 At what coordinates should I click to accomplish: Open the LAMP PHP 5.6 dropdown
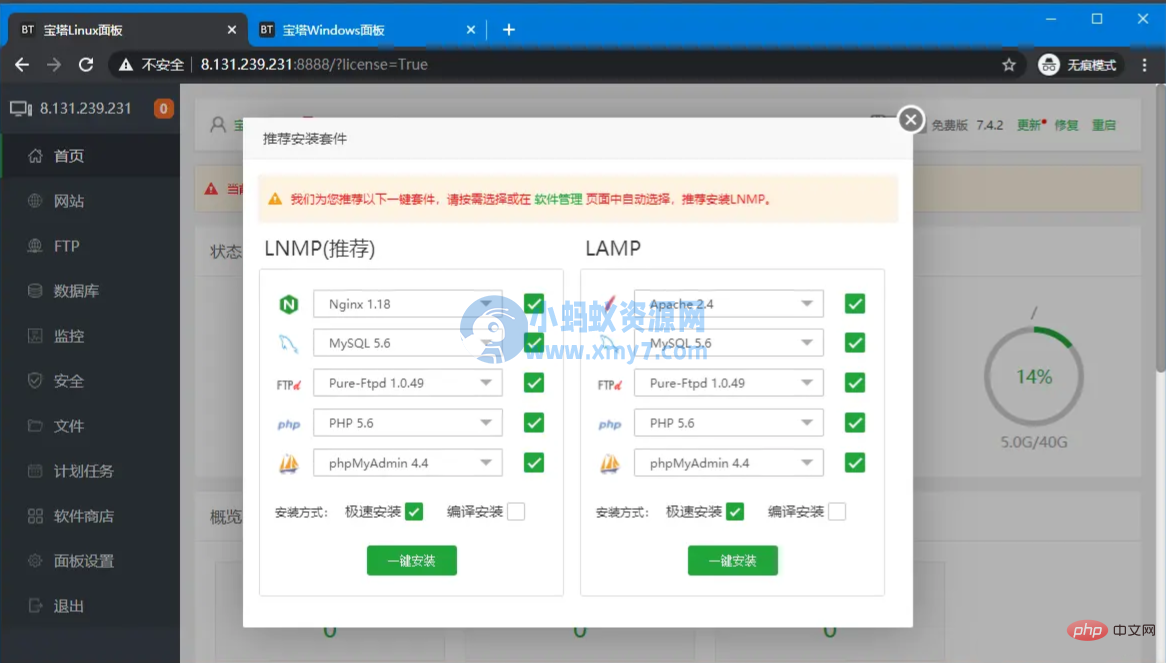pos(729,423)
